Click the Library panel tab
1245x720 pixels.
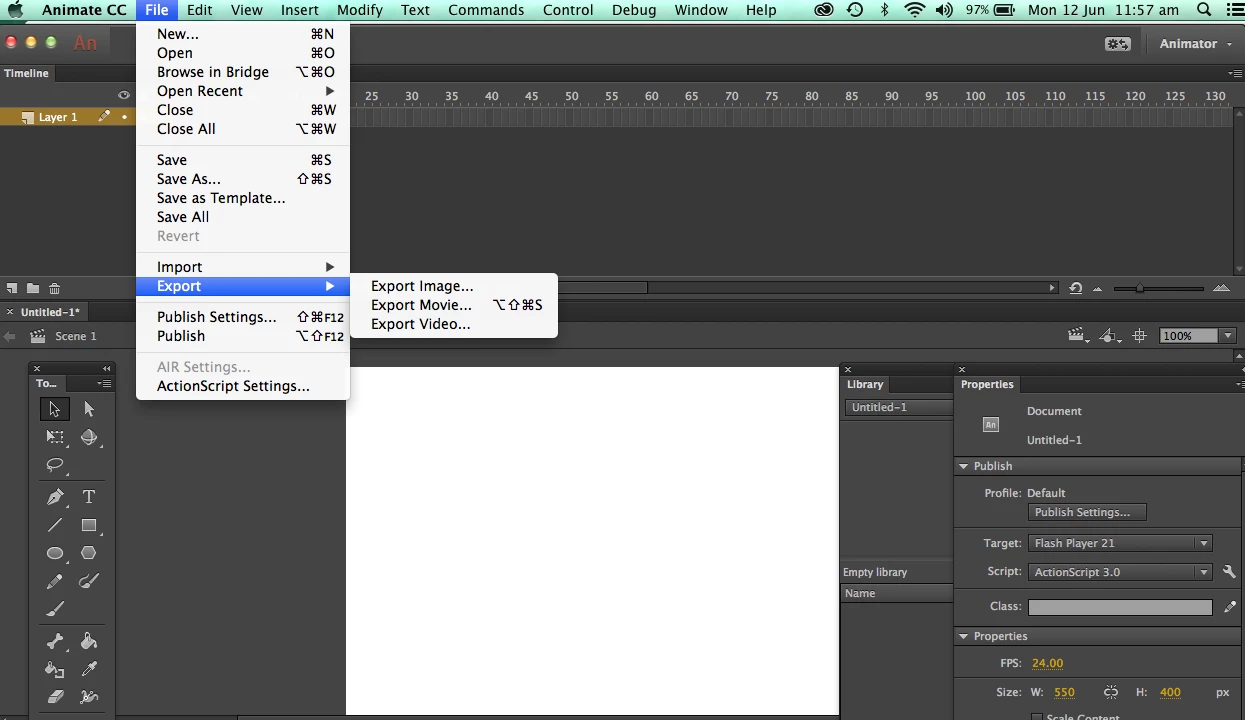865,384
